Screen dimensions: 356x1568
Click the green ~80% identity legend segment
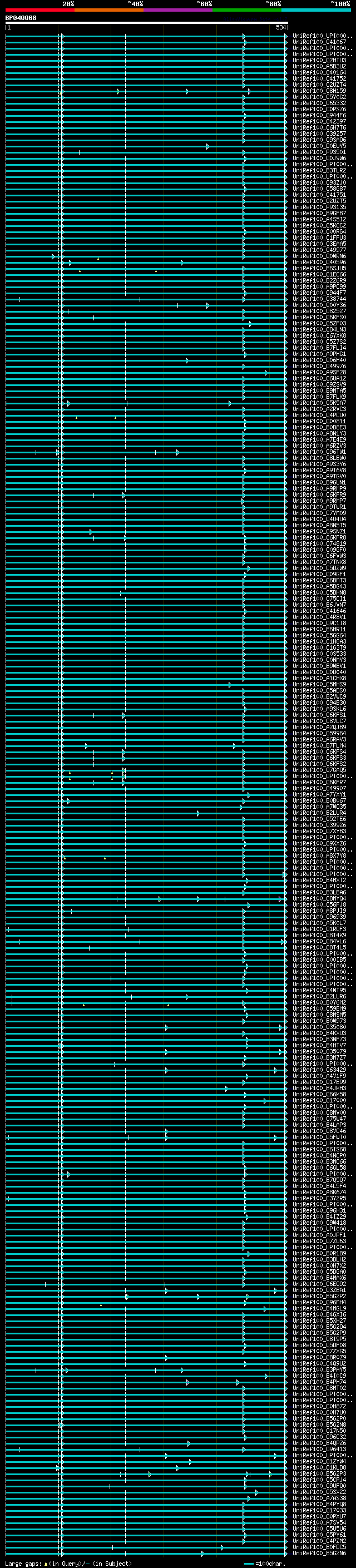pos(247,10)
